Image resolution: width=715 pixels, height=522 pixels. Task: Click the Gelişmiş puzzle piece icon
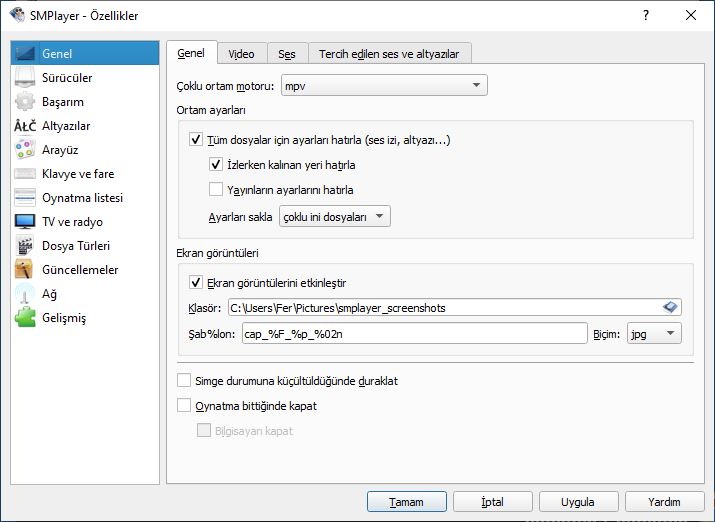[25, 318]
